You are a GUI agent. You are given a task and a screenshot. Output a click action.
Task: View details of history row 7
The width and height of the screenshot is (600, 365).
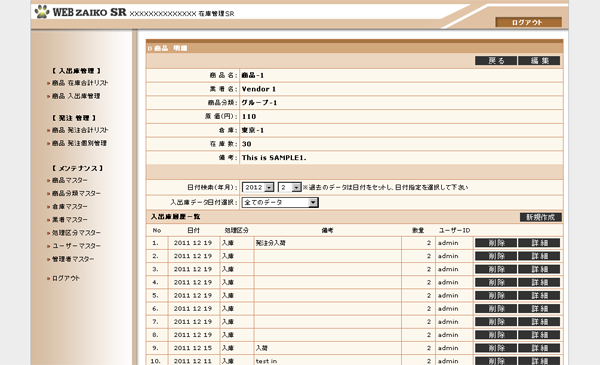click(x=539, y=322)
